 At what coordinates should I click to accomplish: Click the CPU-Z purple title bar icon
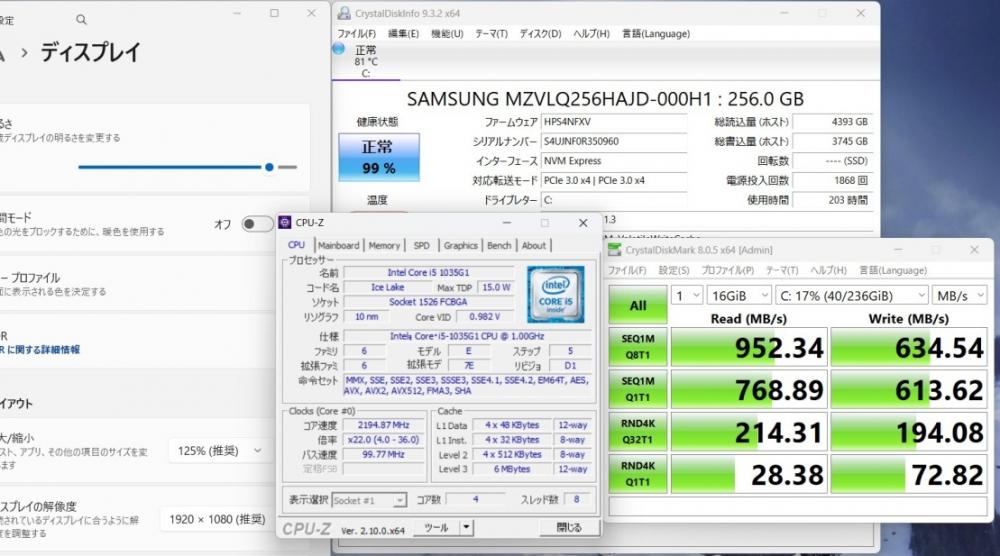tap(287, 223)
